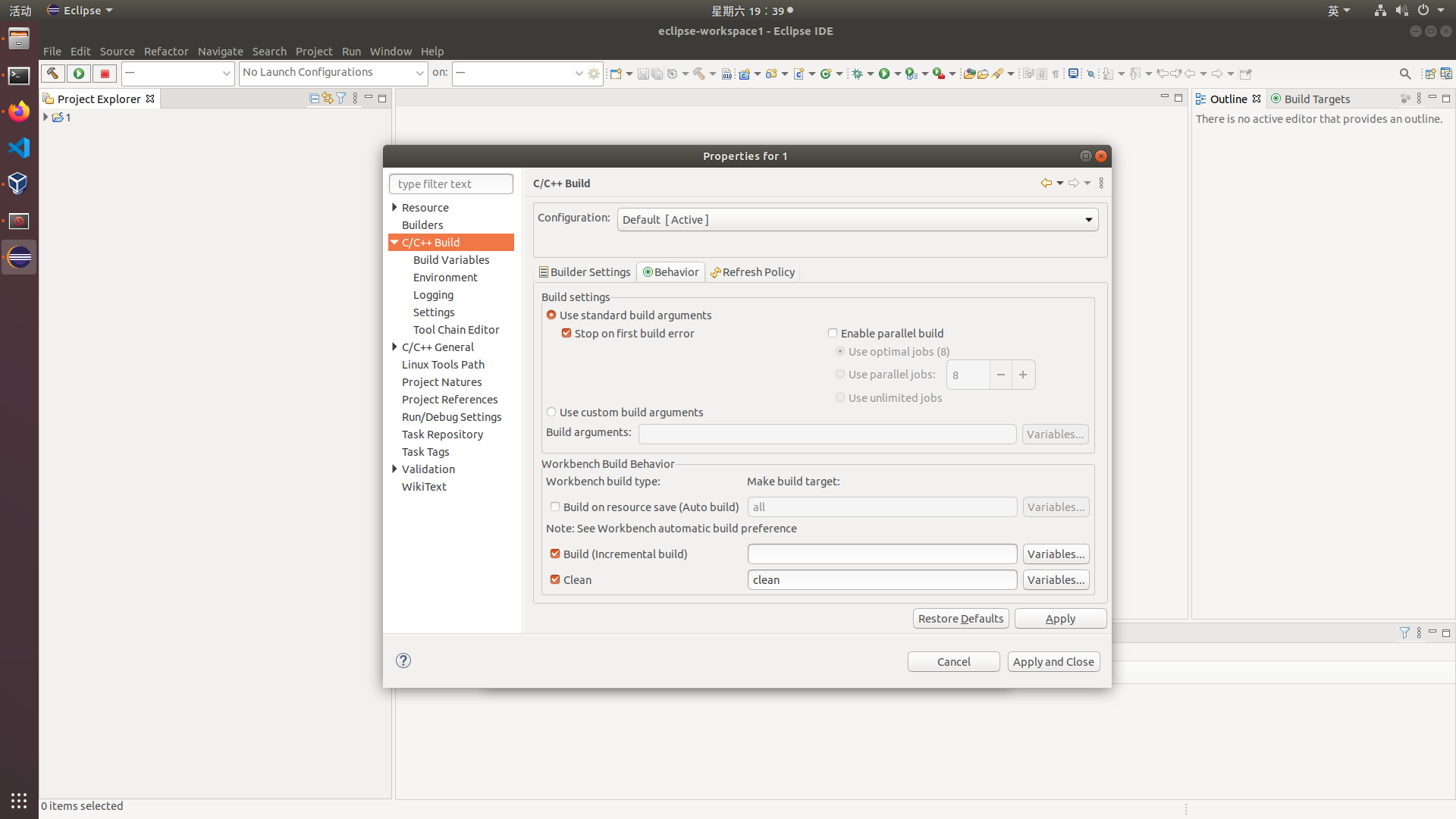Toggle Link with Editor in Project Explorer
The image size is (1456, 819).
pos(328,99)
